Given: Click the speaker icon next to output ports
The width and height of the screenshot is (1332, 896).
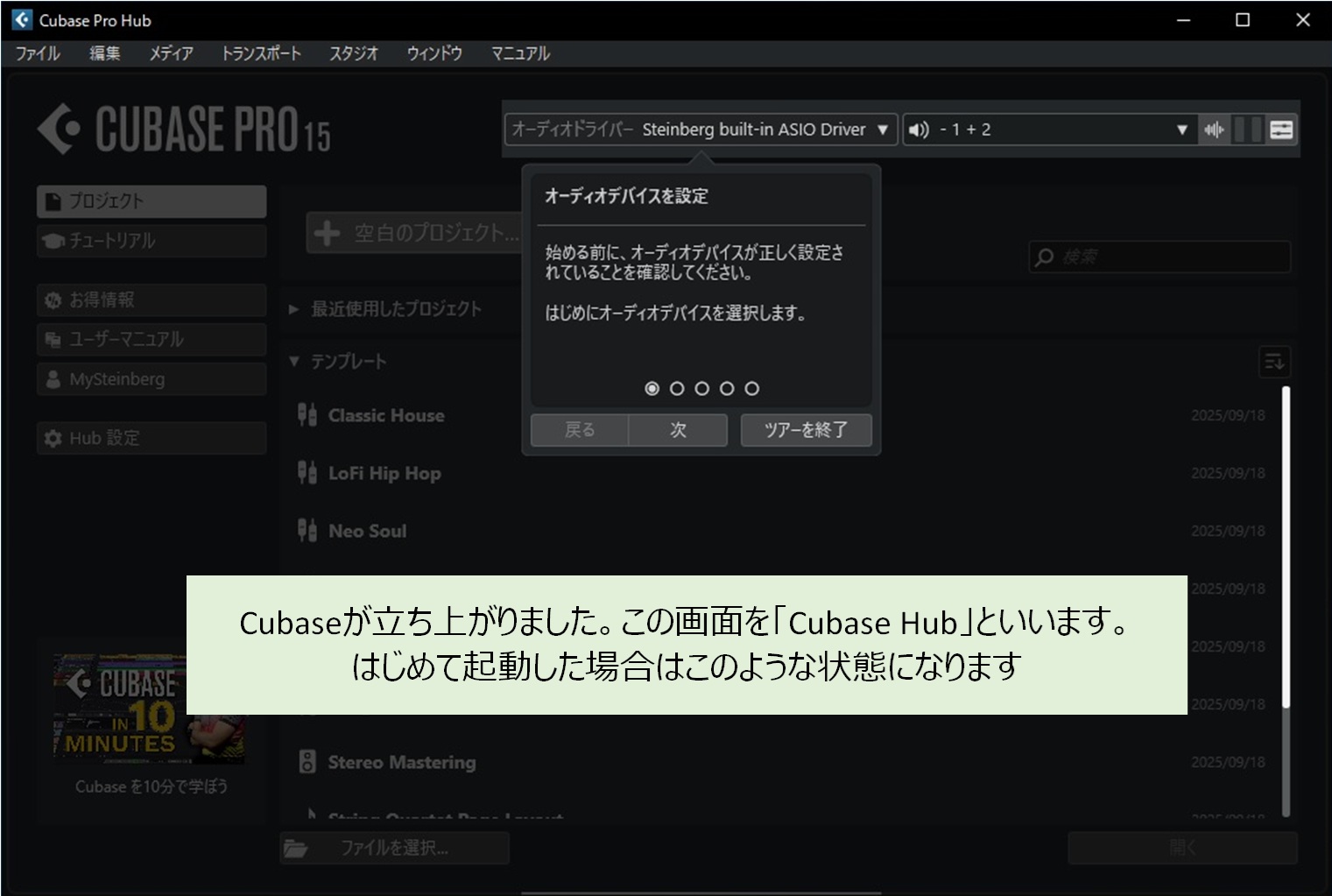Looking at the screenshot, I should pos(917,129).
